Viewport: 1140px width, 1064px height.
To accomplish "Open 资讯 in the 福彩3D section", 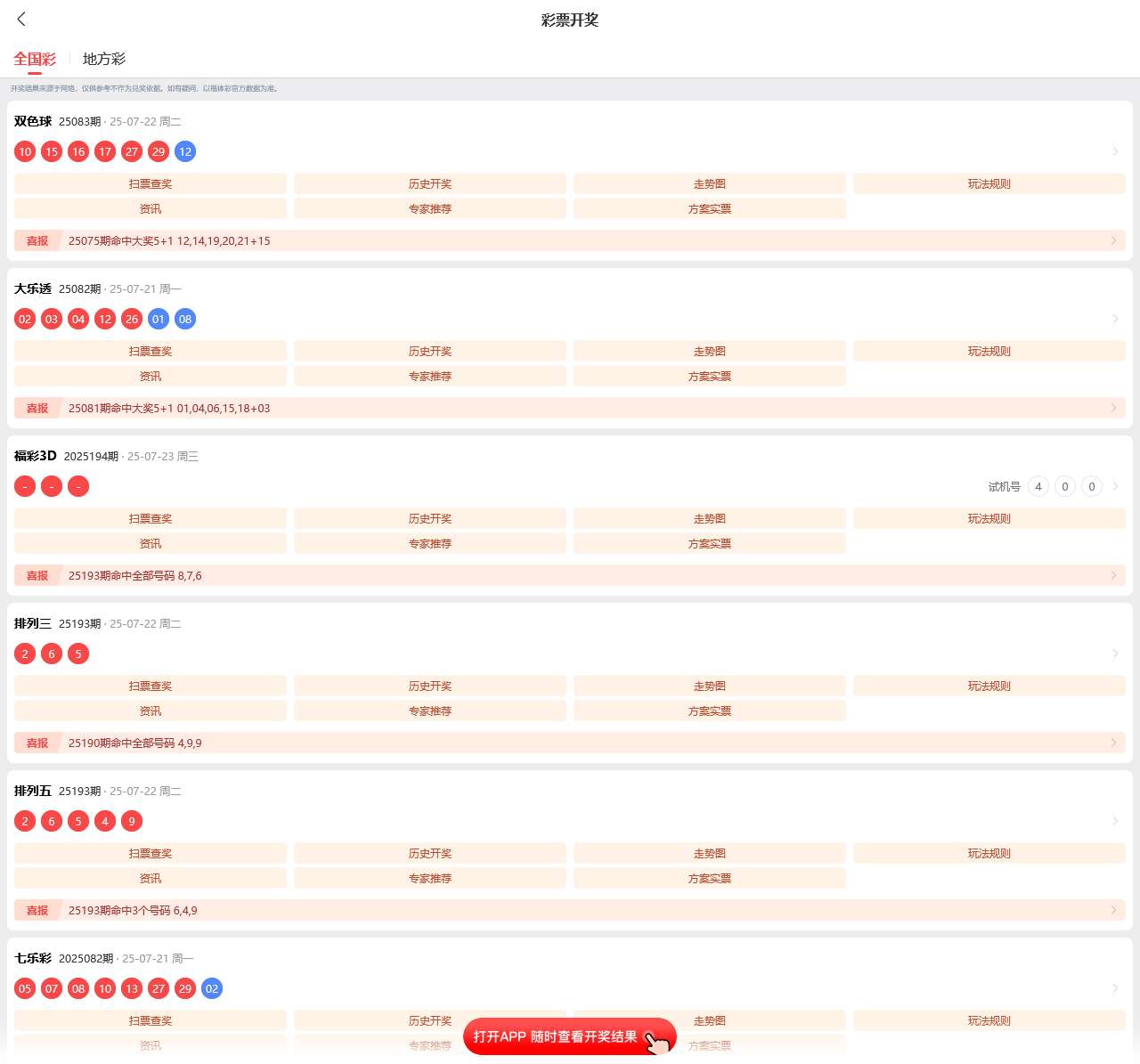I will (151, 543).
